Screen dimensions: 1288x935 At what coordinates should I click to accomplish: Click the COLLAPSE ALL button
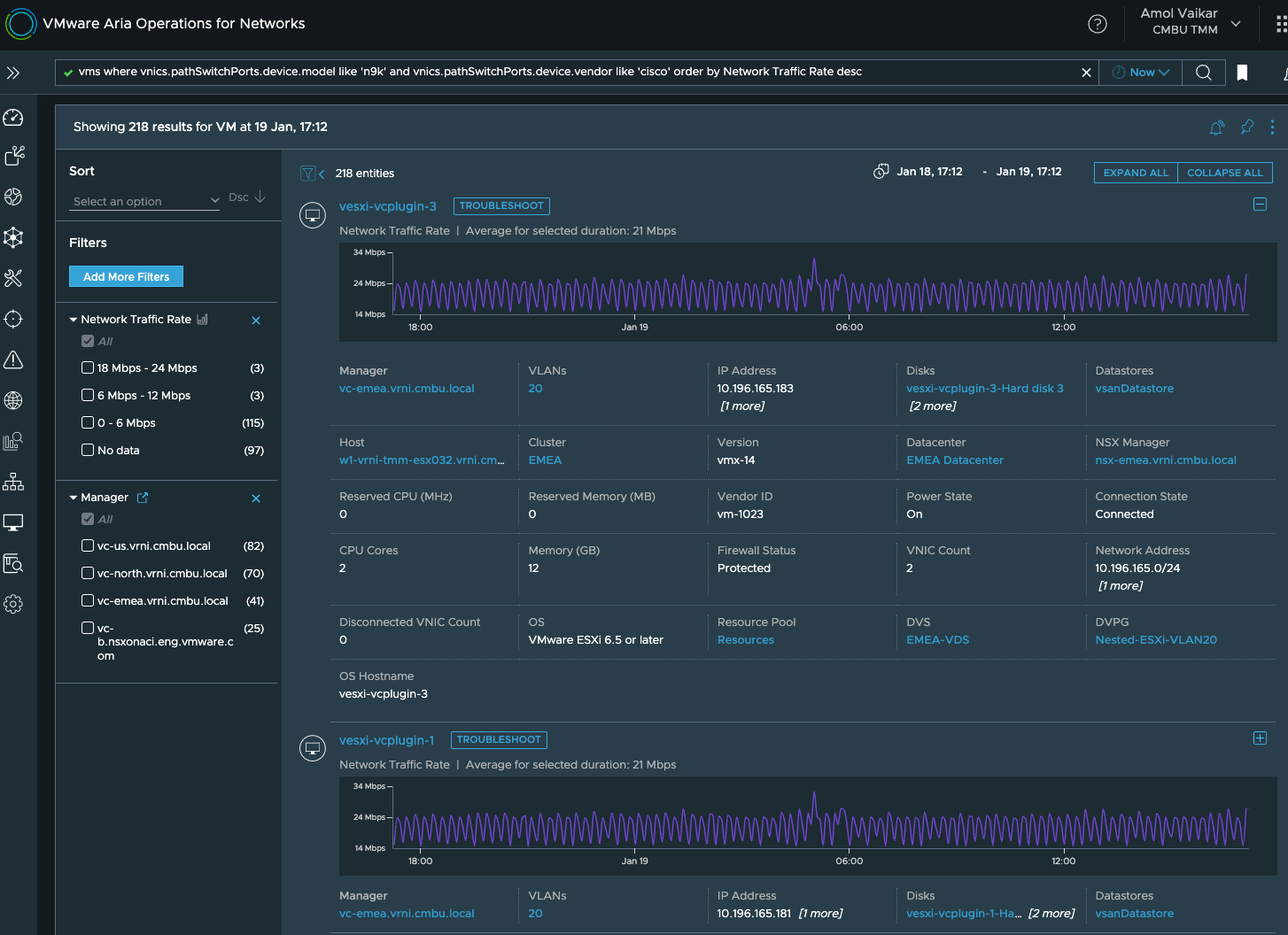click(1225, 173)
